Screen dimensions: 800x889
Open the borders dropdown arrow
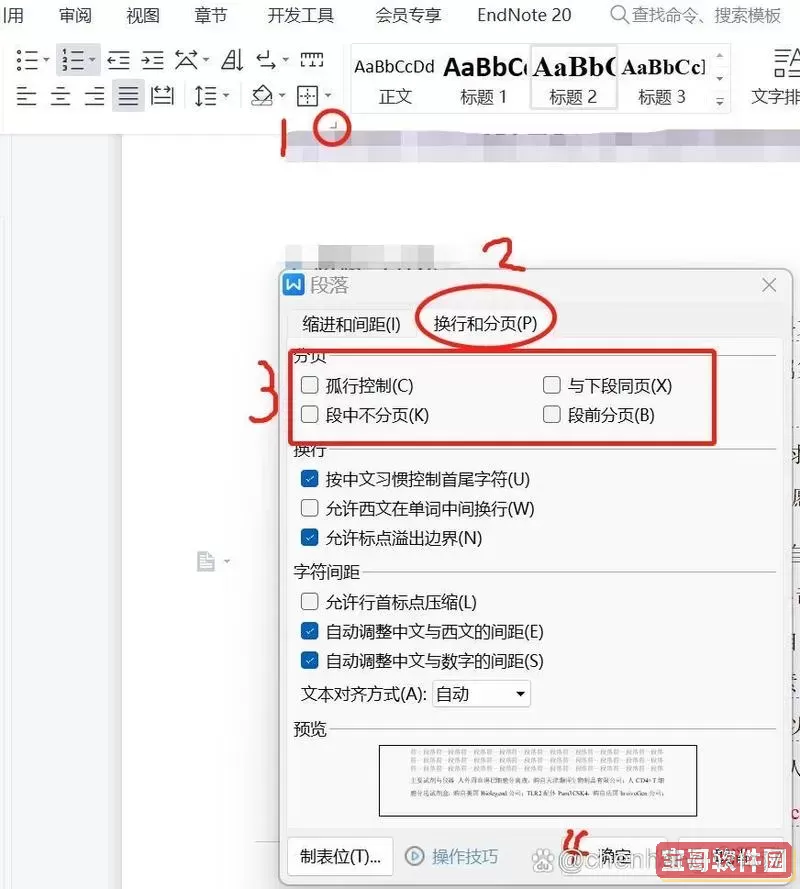328,95
